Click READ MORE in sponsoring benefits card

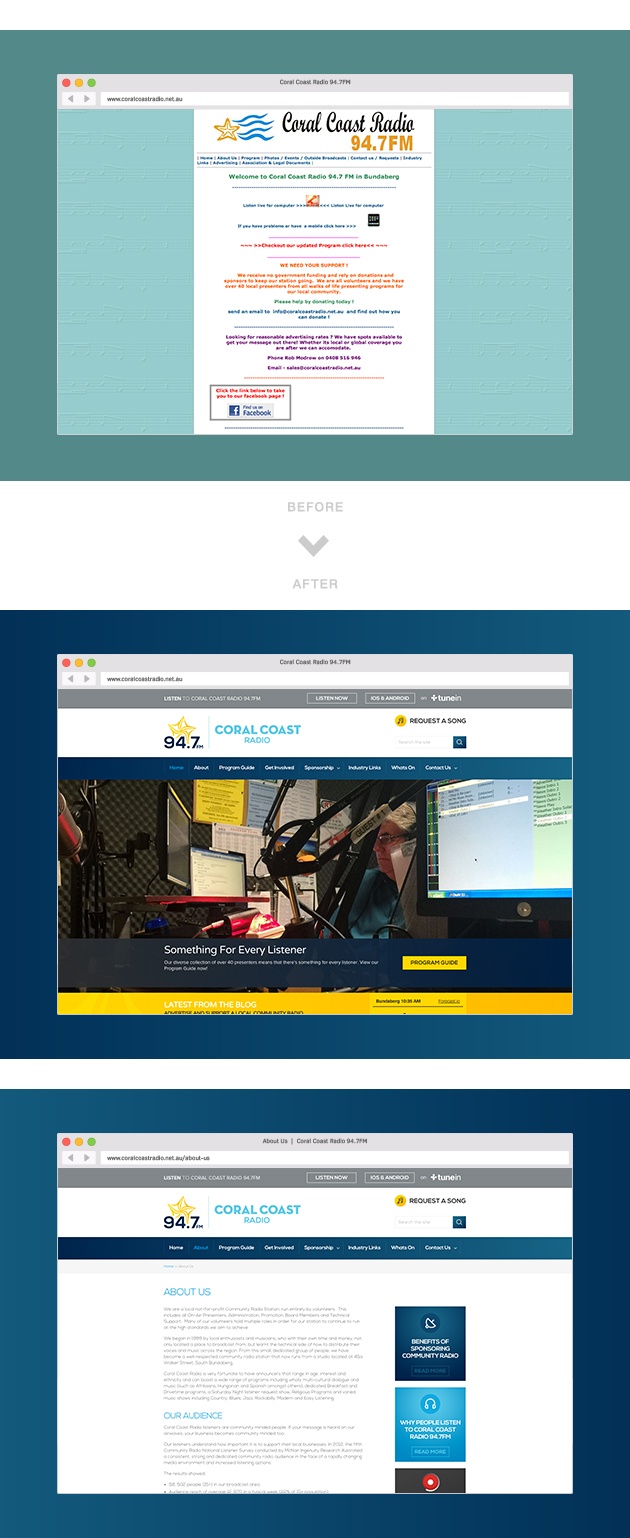pos(430,1371)
